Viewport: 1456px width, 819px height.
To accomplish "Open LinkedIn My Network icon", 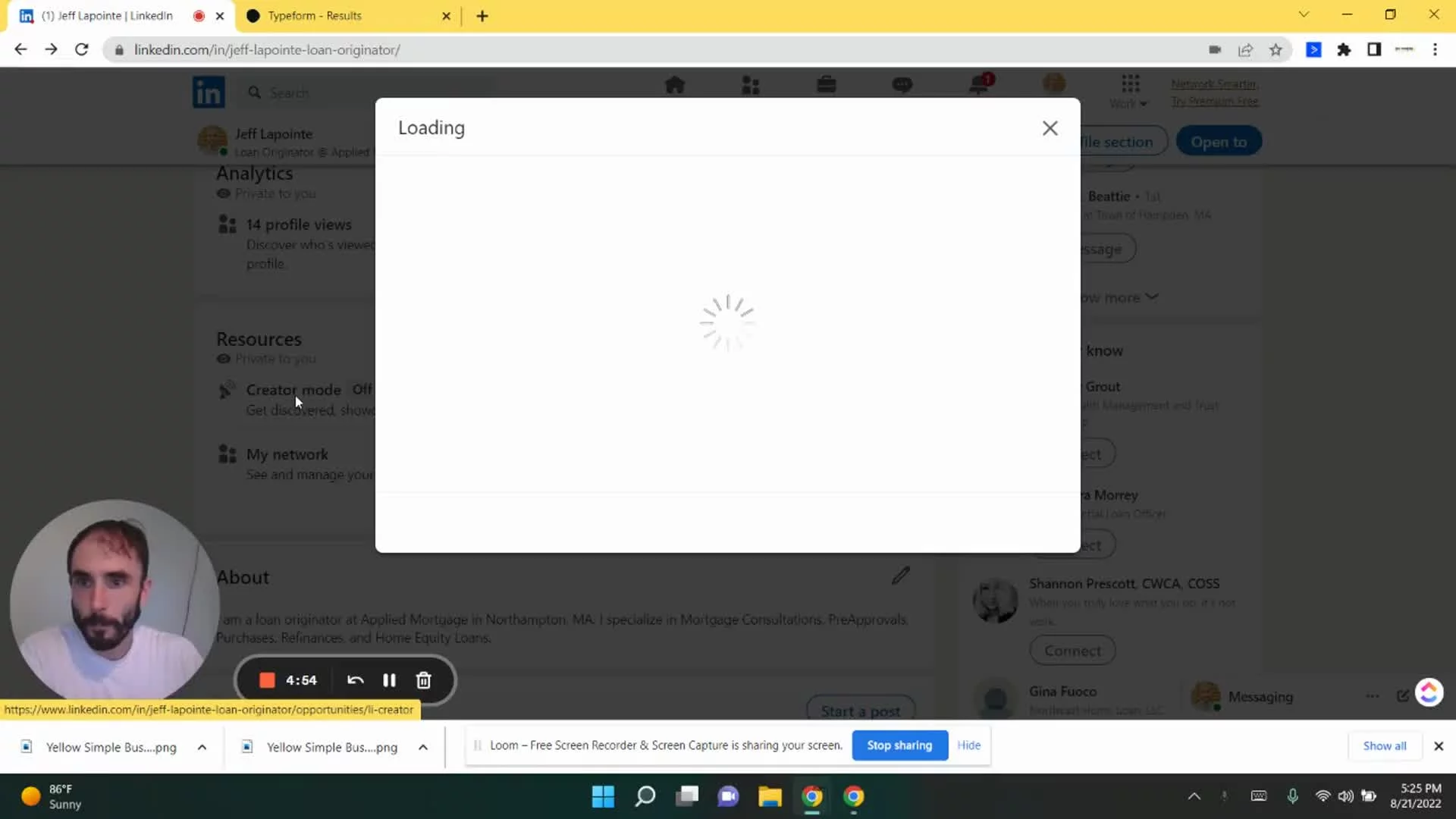I will (751, 85).
